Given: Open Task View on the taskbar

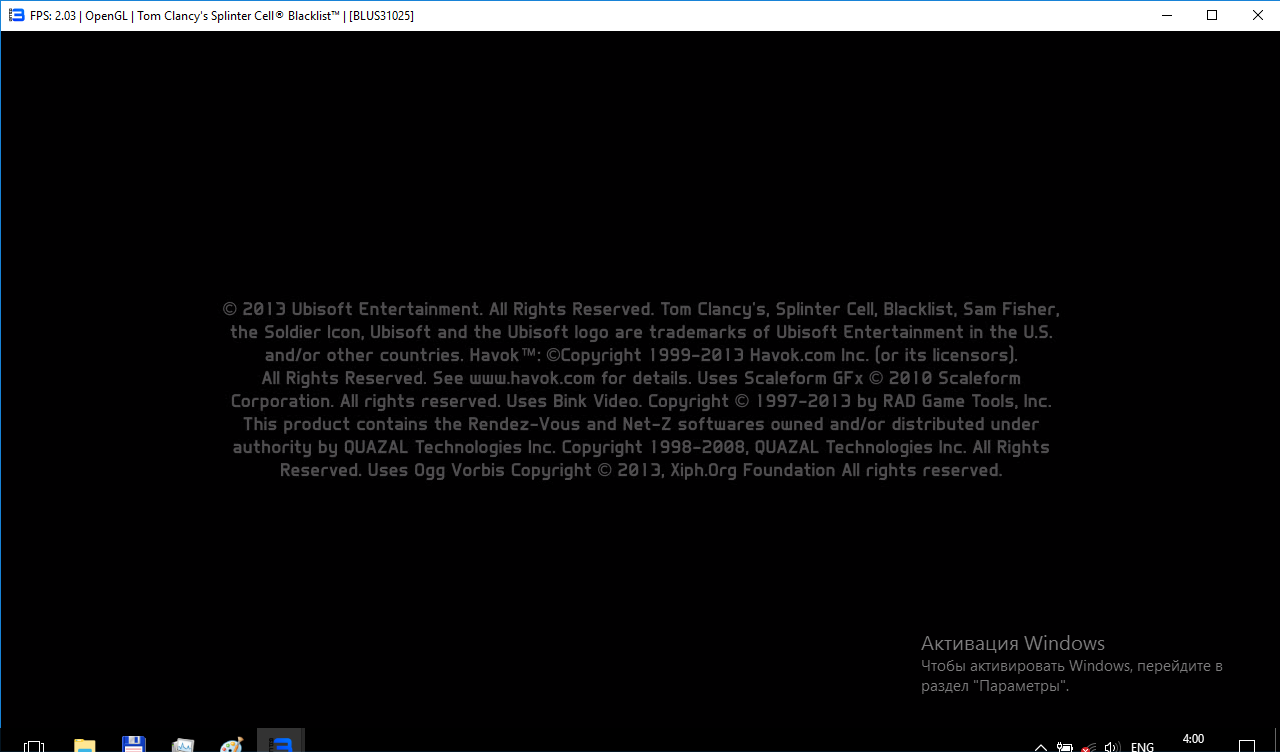Looking at the screenshot, I should pyautogui.click(x=33, y=745).
